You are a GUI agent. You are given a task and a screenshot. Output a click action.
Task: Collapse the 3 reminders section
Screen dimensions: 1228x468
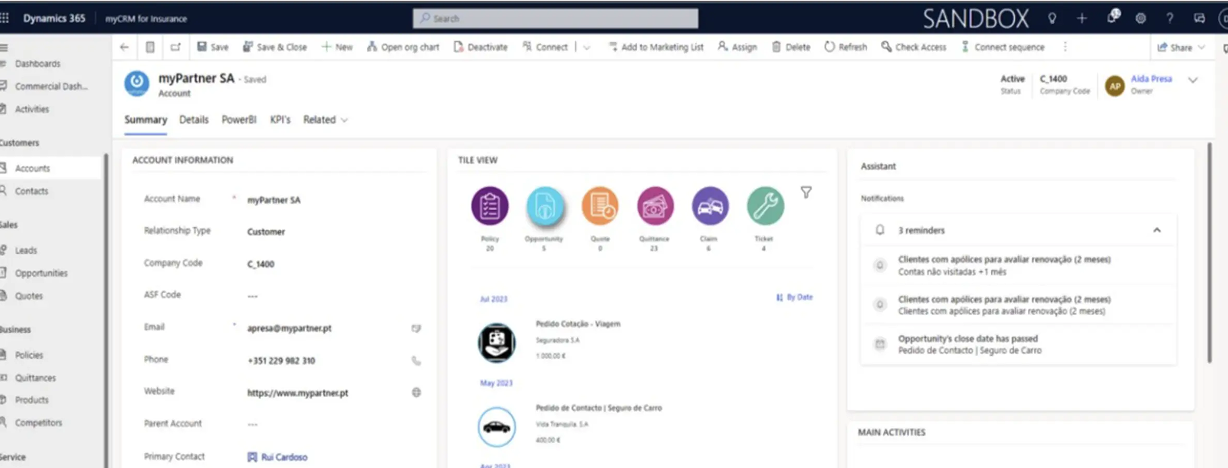point(1157,230)
